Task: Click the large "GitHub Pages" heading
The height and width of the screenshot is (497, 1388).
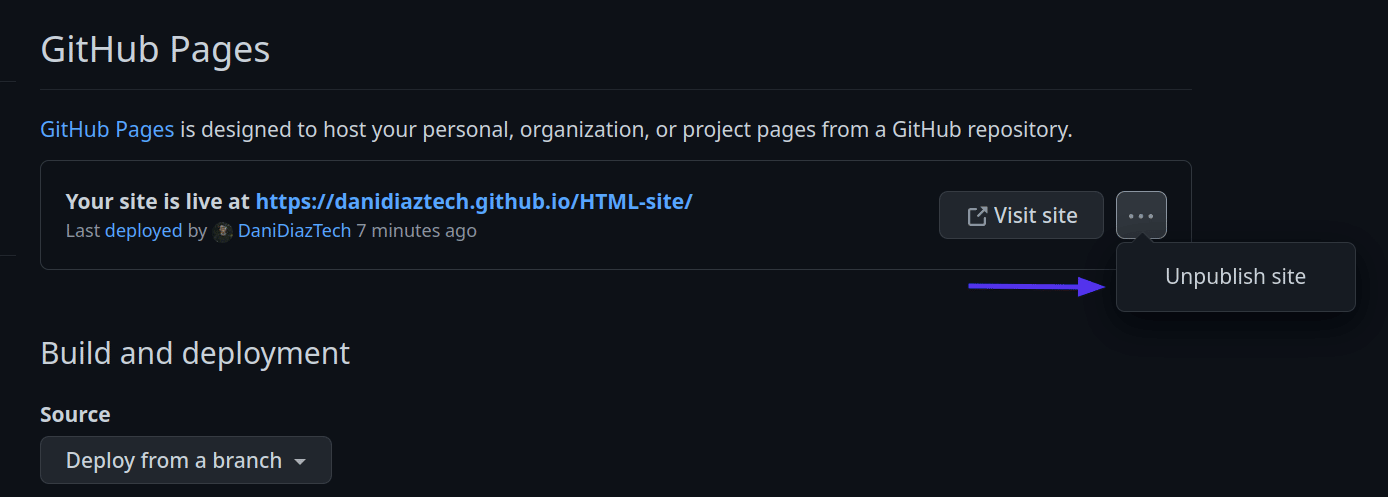Action: click(x=155, y=49)
